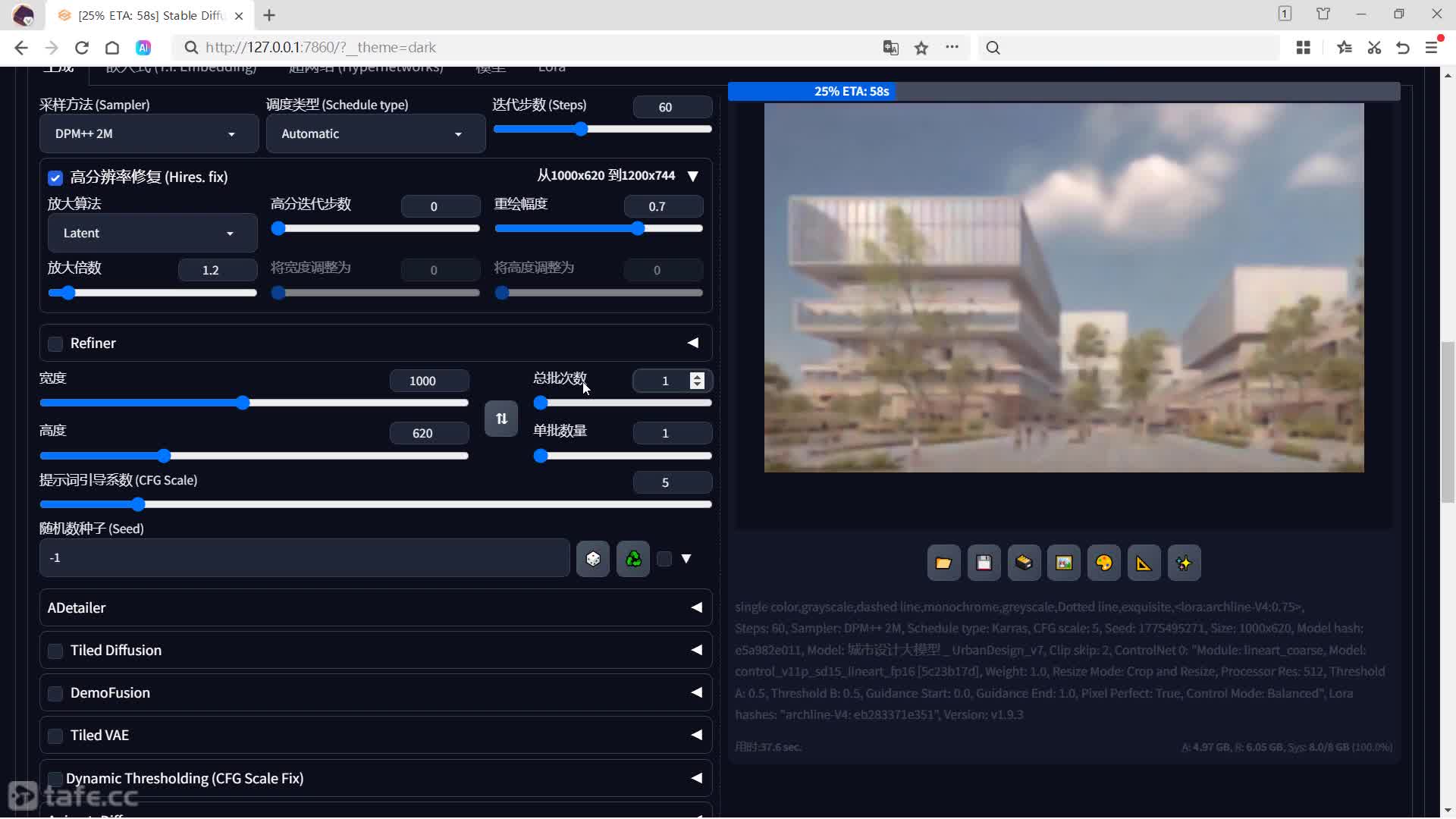Click the width value field 1000

pos(429,381)
